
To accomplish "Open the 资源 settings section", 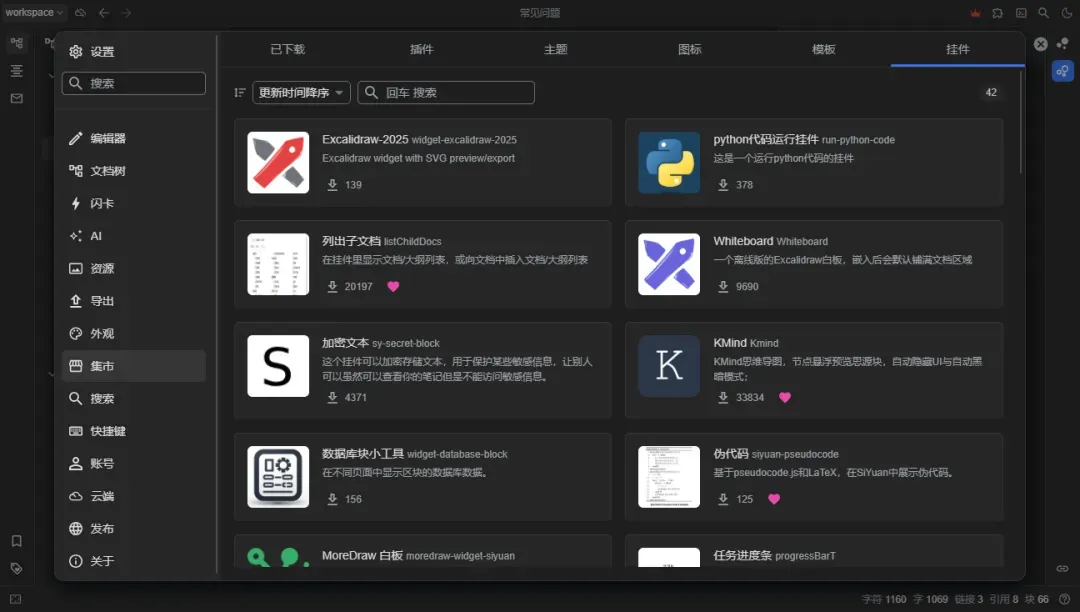I will click(x=134, y=268).
